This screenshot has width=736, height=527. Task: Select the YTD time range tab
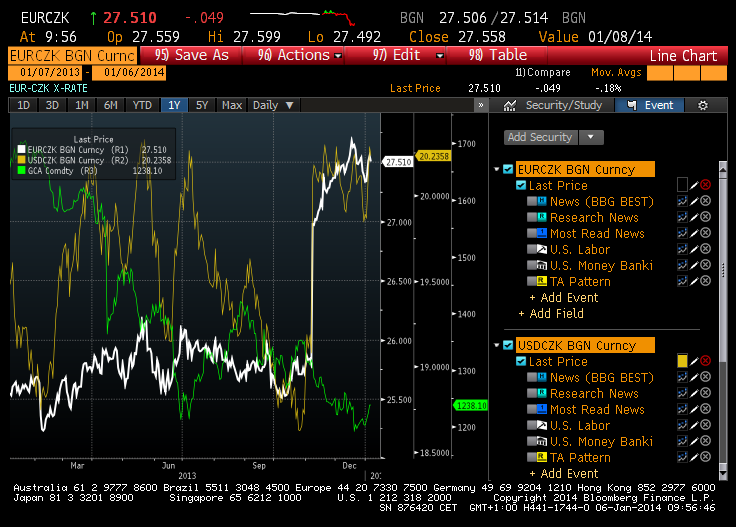tap(142, 105)
